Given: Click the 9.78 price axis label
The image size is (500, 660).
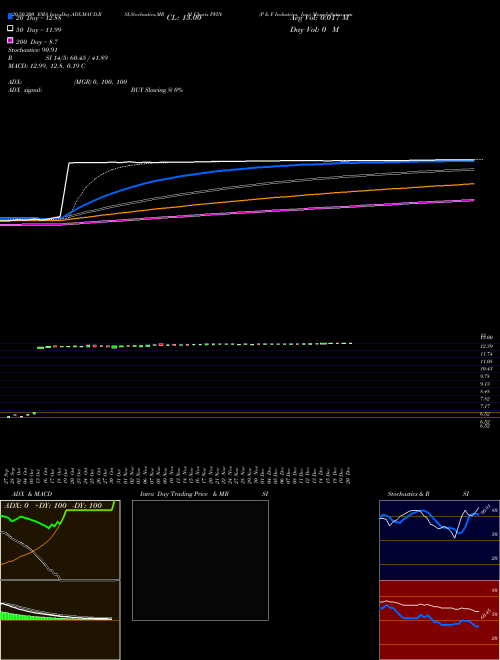Looking at the screenshot, I should 487,376.
